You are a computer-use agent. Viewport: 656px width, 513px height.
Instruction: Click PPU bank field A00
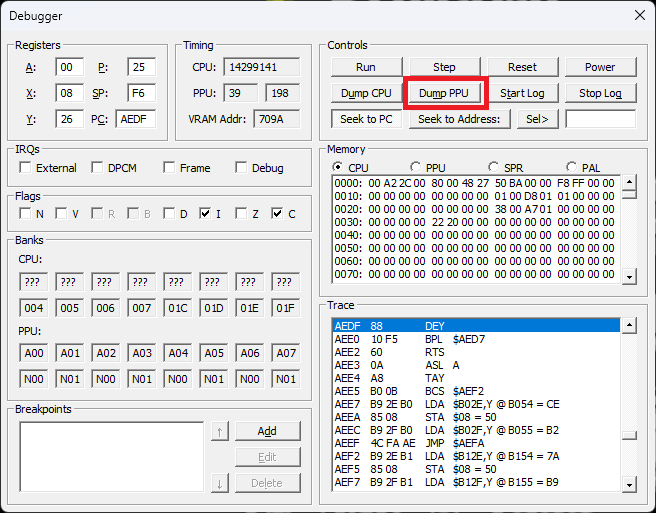[33, 353]
